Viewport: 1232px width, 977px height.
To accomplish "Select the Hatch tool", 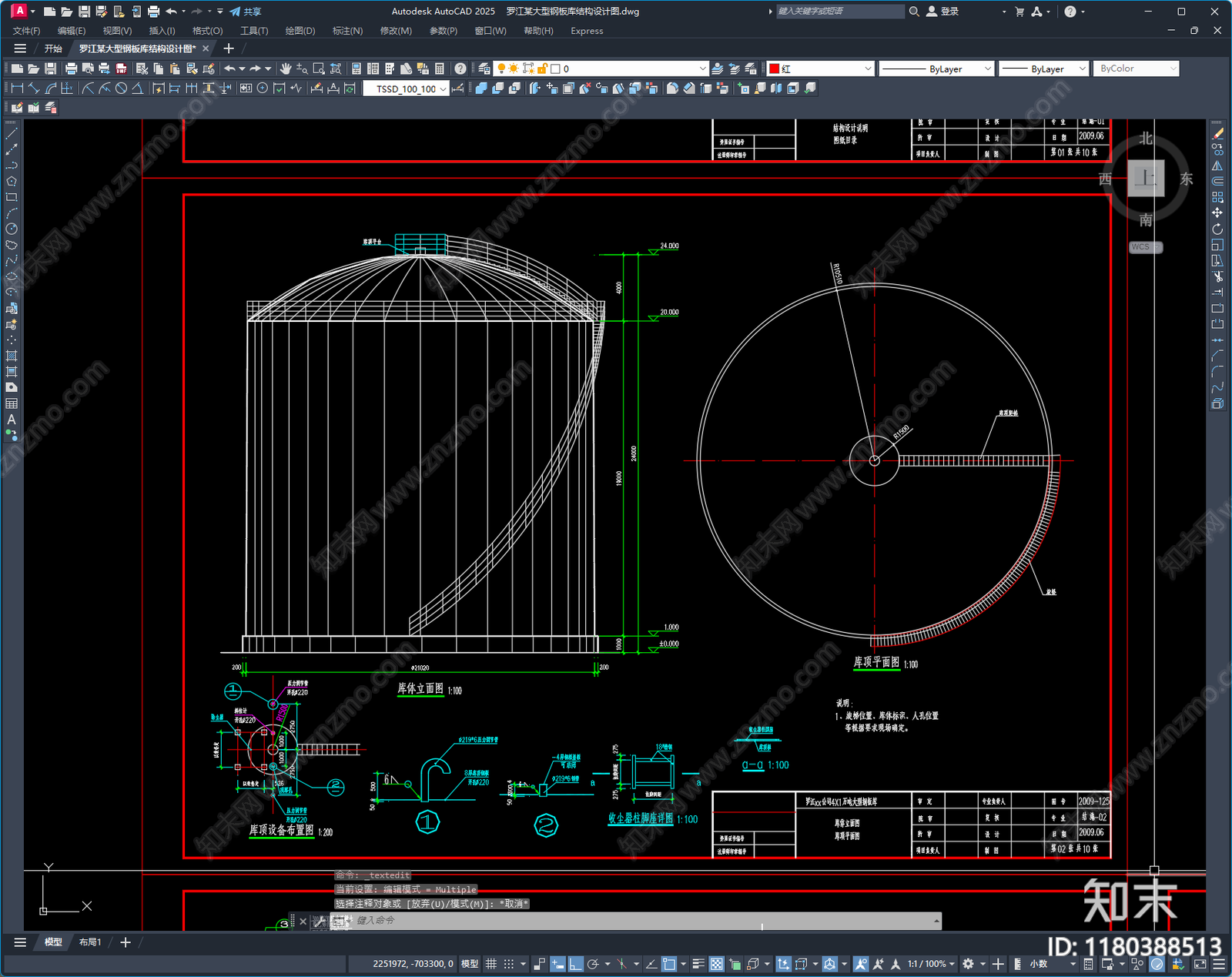I will [x=12, y=356].
